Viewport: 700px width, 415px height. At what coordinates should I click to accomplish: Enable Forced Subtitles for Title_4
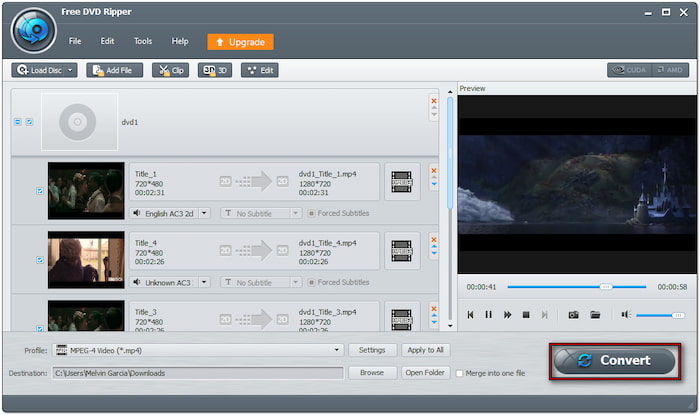(311, 282)
